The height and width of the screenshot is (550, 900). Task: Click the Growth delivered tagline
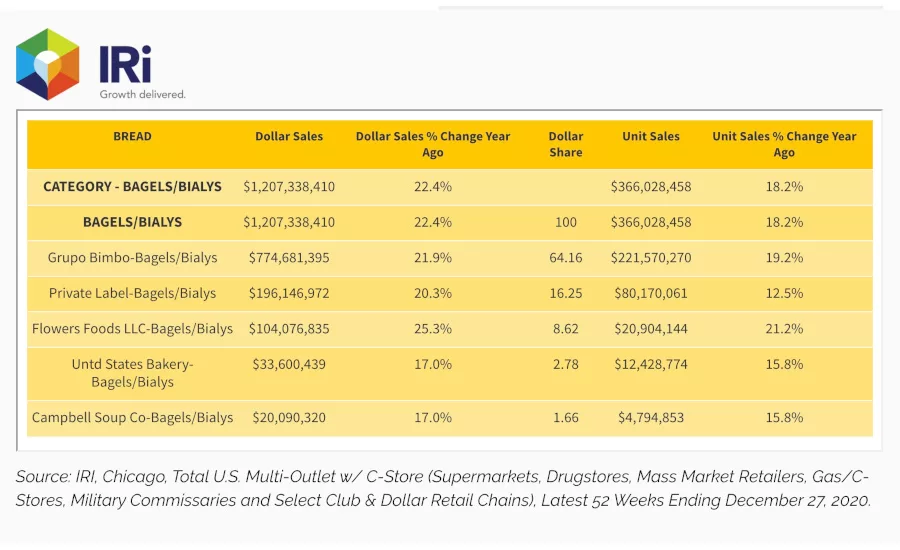click(142, 94)
